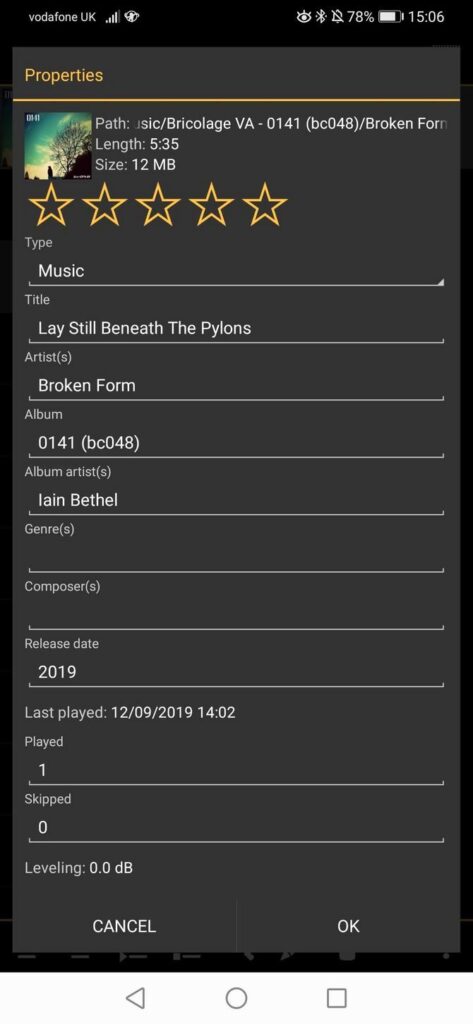
Task: Set rating to two stars
Action: point(105,204)
